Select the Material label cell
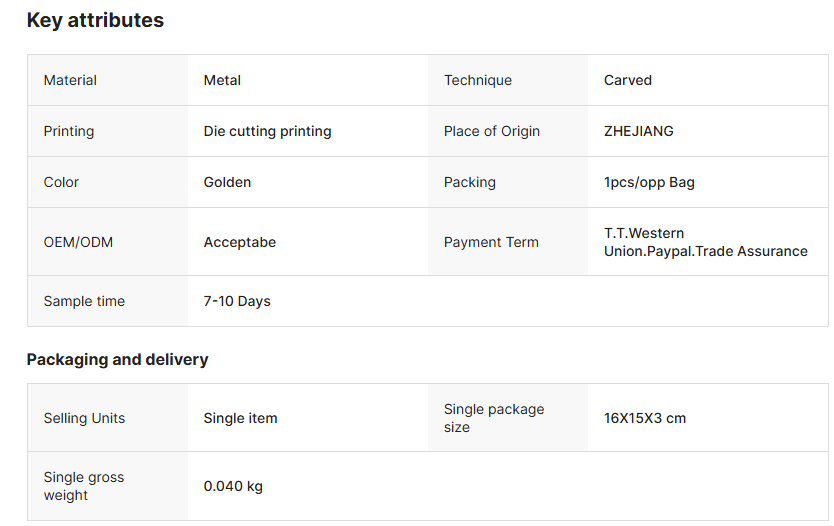 point(107,80)
